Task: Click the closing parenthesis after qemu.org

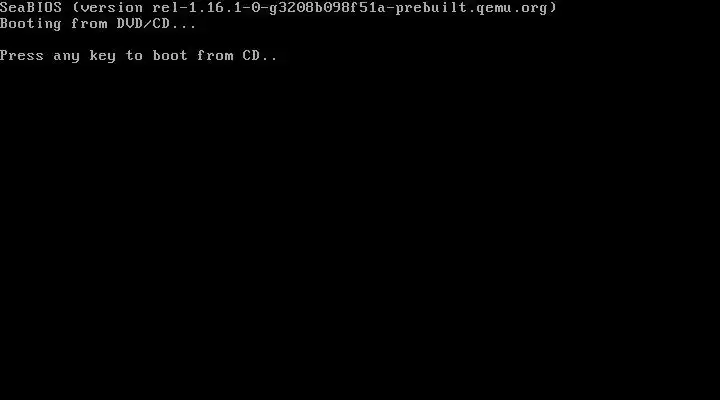Action: 552,8
